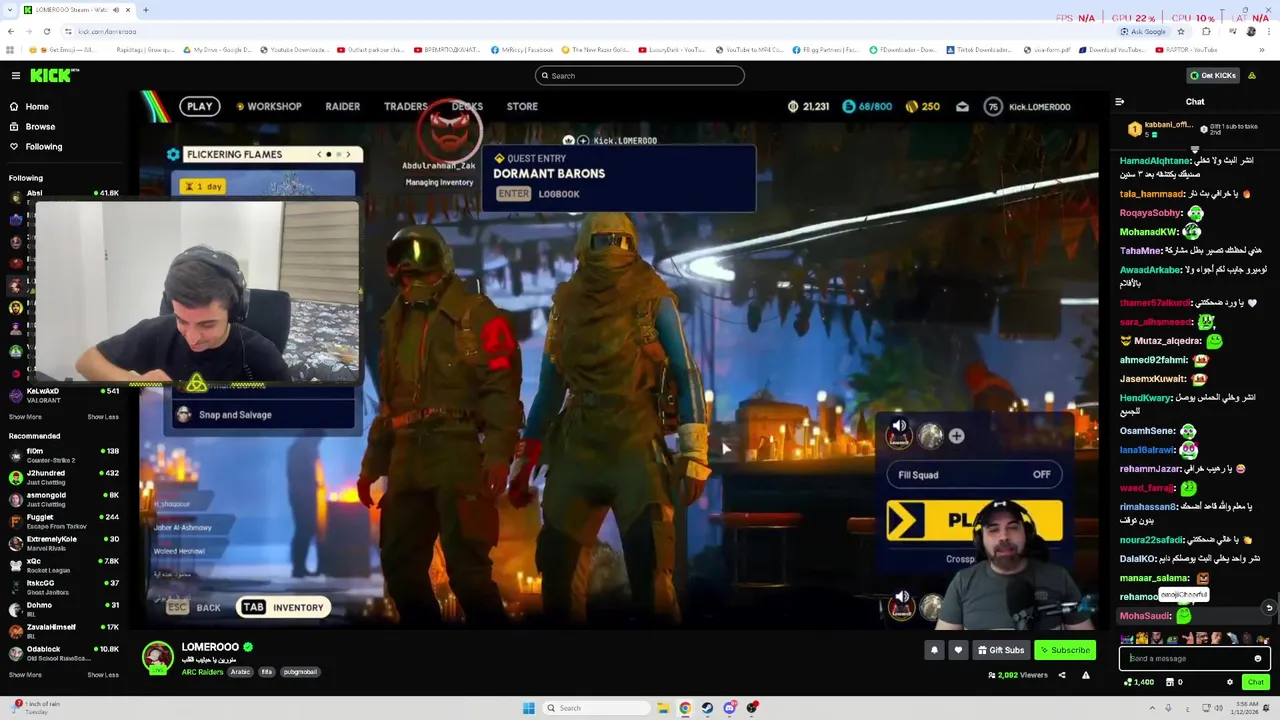1280x720 pixels.
Task: Open the shop icon next to 0
Action: pos(1170,682)
